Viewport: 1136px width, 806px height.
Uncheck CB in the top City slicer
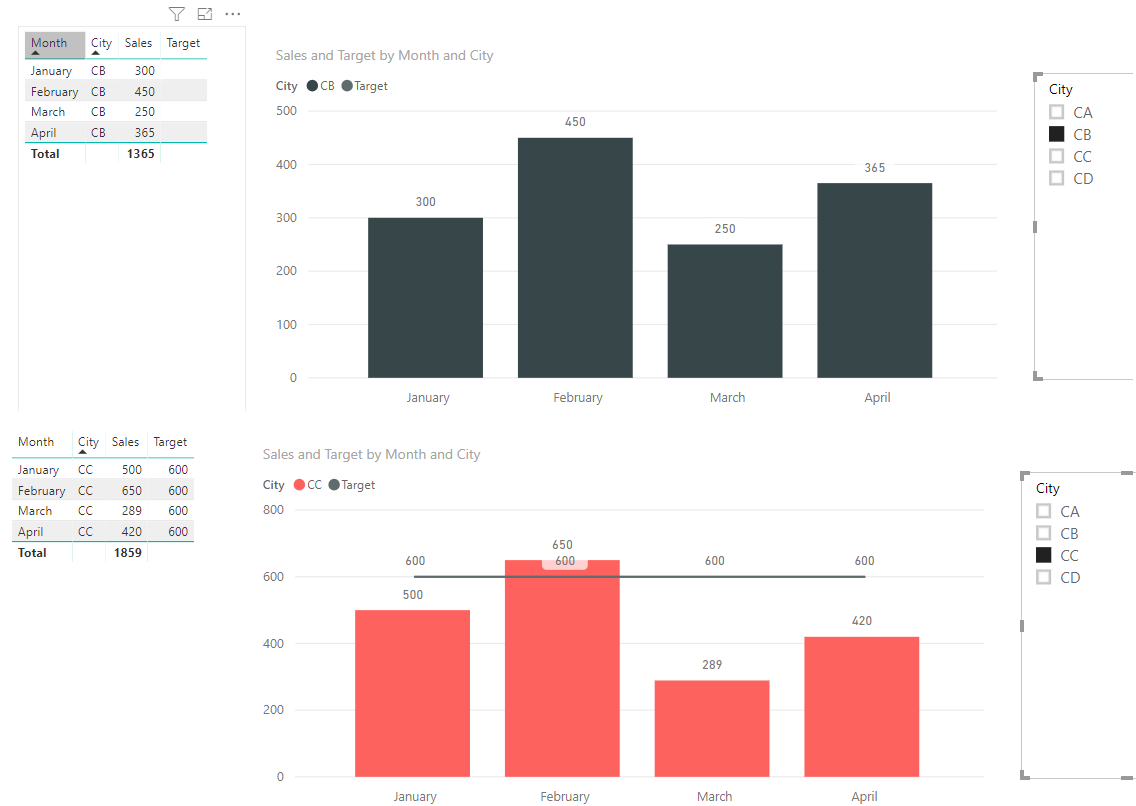1056,134
